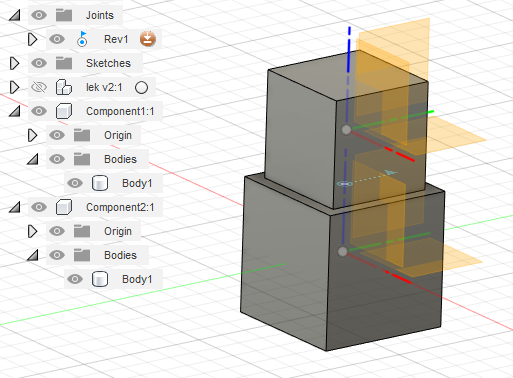
Task: Hide the Joints folder with eye icon
Action: coord(39,15)
